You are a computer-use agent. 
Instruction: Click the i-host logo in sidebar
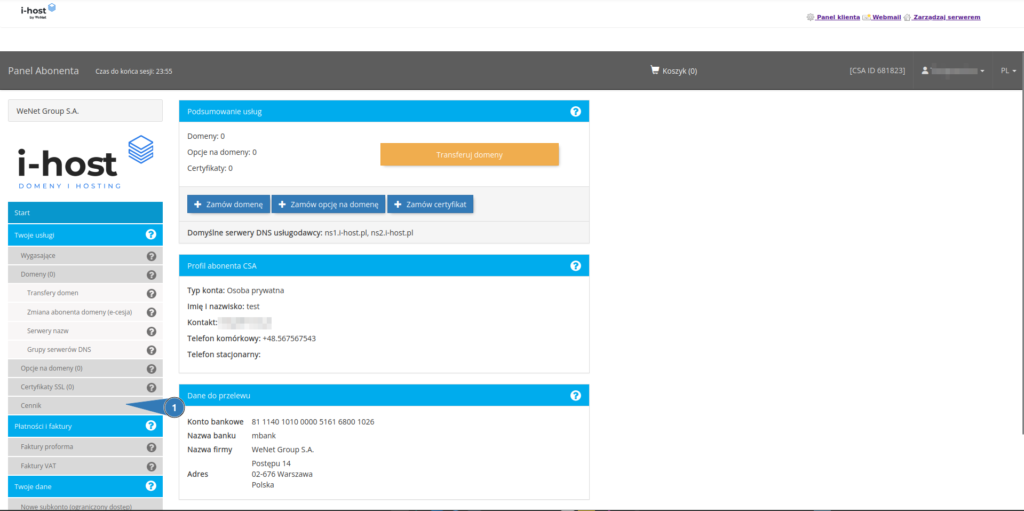click(x=85, y=162)
